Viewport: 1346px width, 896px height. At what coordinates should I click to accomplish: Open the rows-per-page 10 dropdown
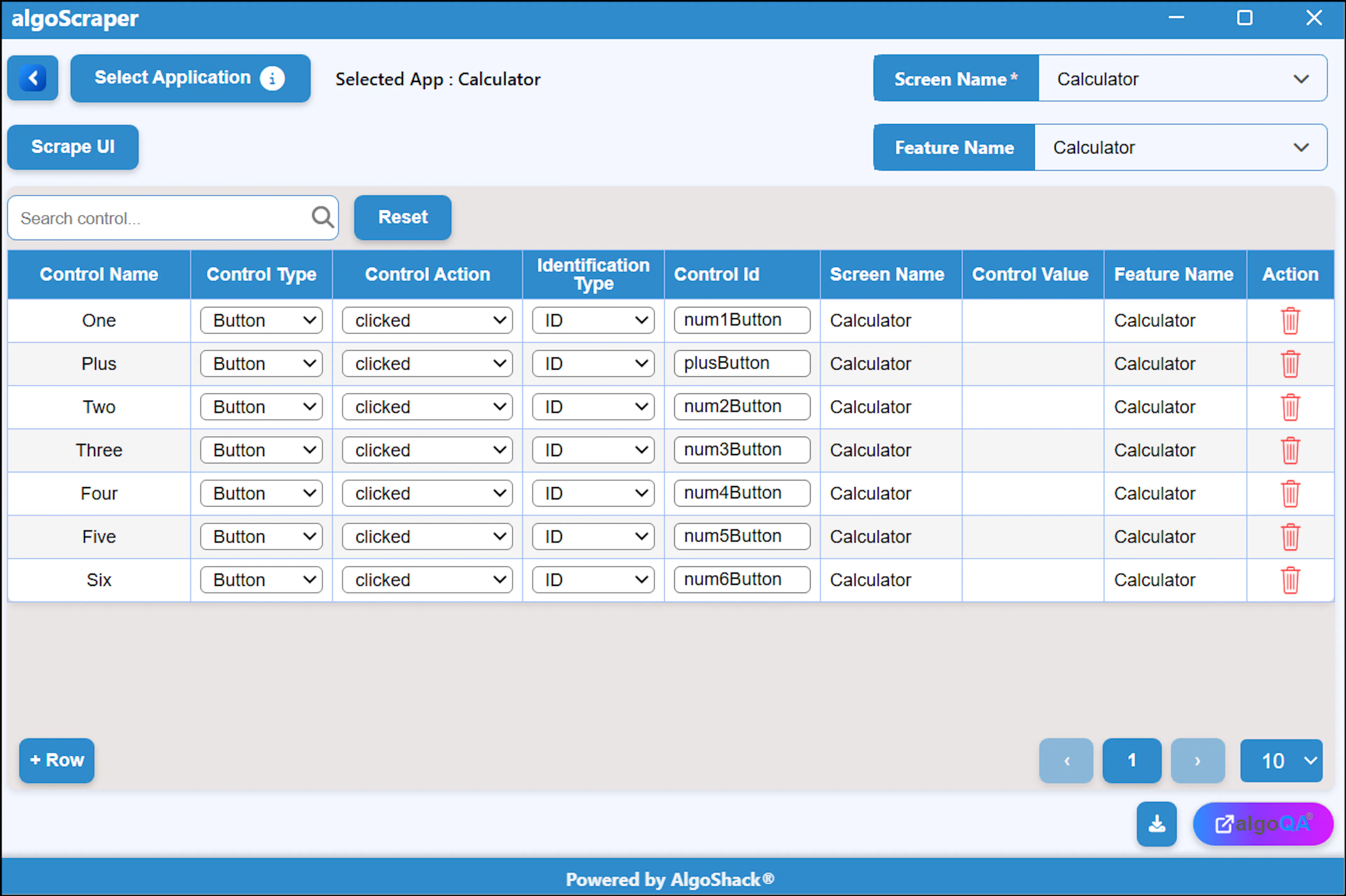coord(1282,761)
